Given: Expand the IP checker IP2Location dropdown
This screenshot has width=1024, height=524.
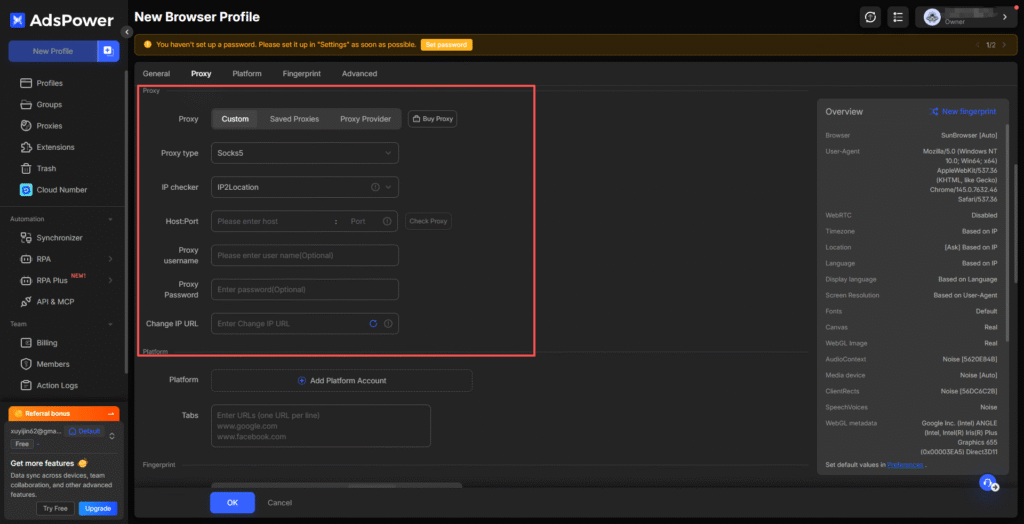Looking at the screenshot, I should pos(304,187).
